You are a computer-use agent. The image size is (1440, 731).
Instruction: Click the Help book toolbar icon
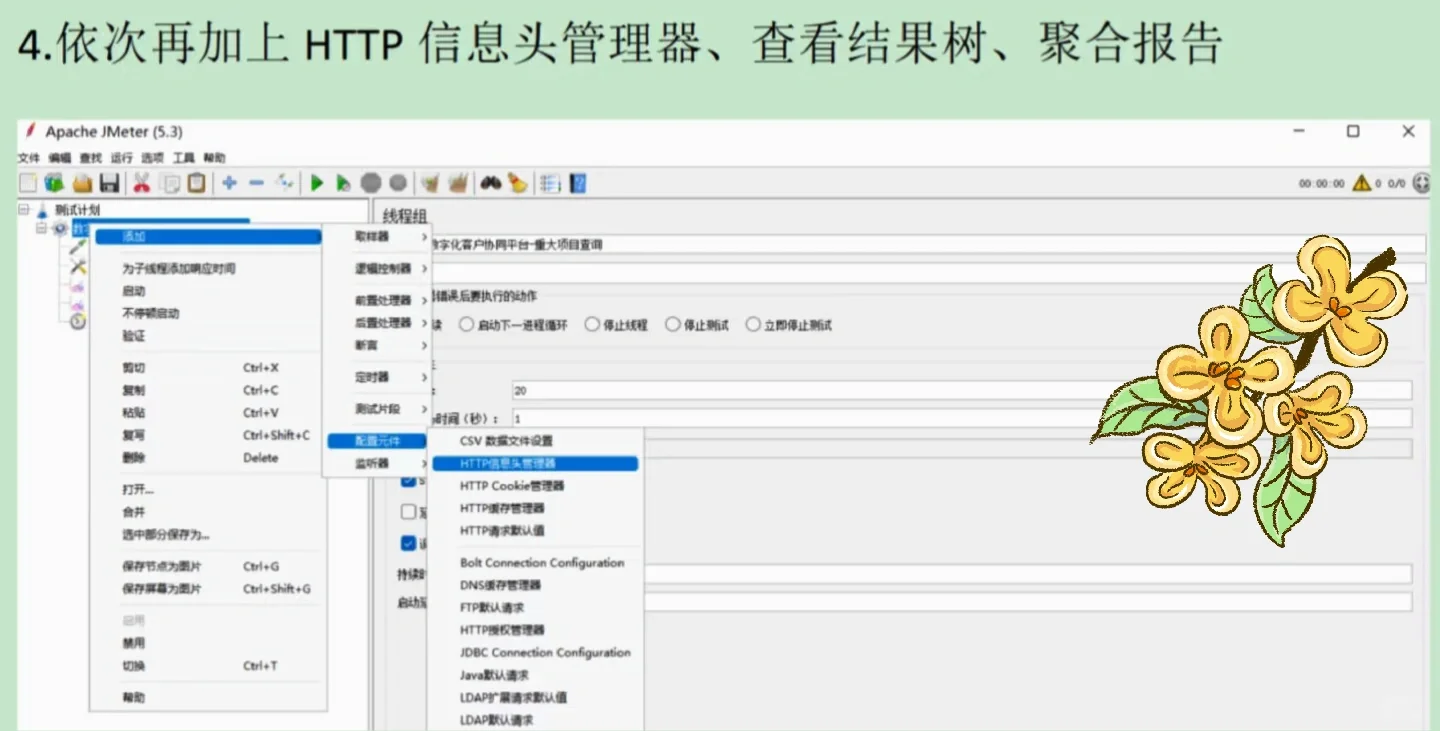(x=577, y=183)
